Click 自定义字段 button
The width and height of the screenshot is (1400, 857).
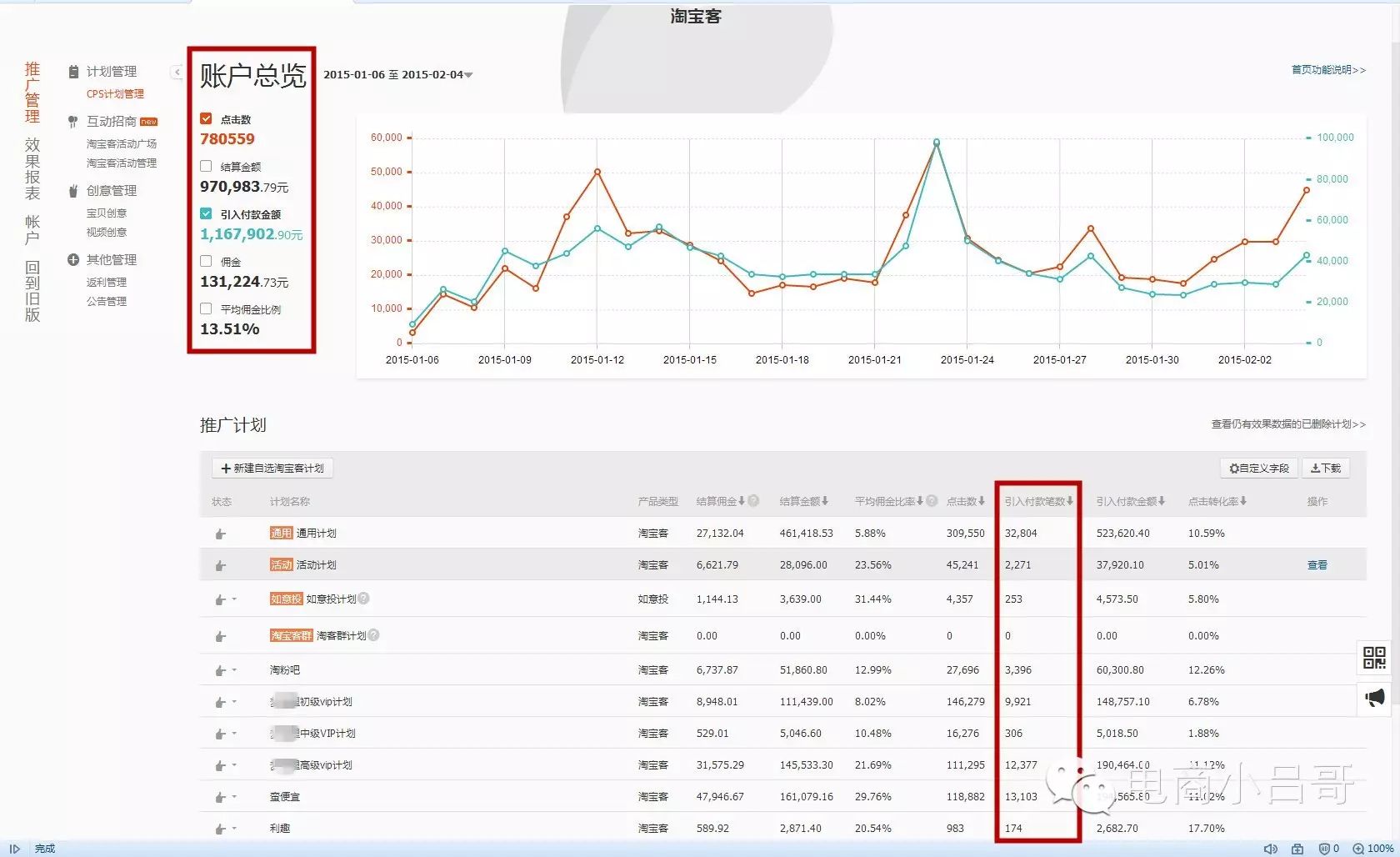[x=1258, y=469]
